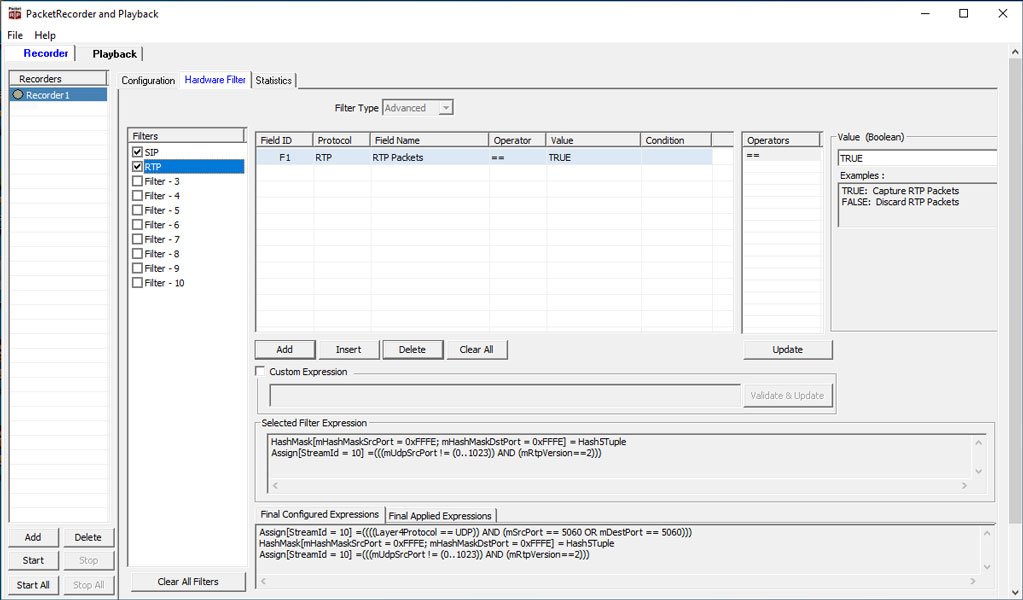Open the Filter Type dropdown
This screenshot has height=600, width=1023.
(x=446, y=108)
